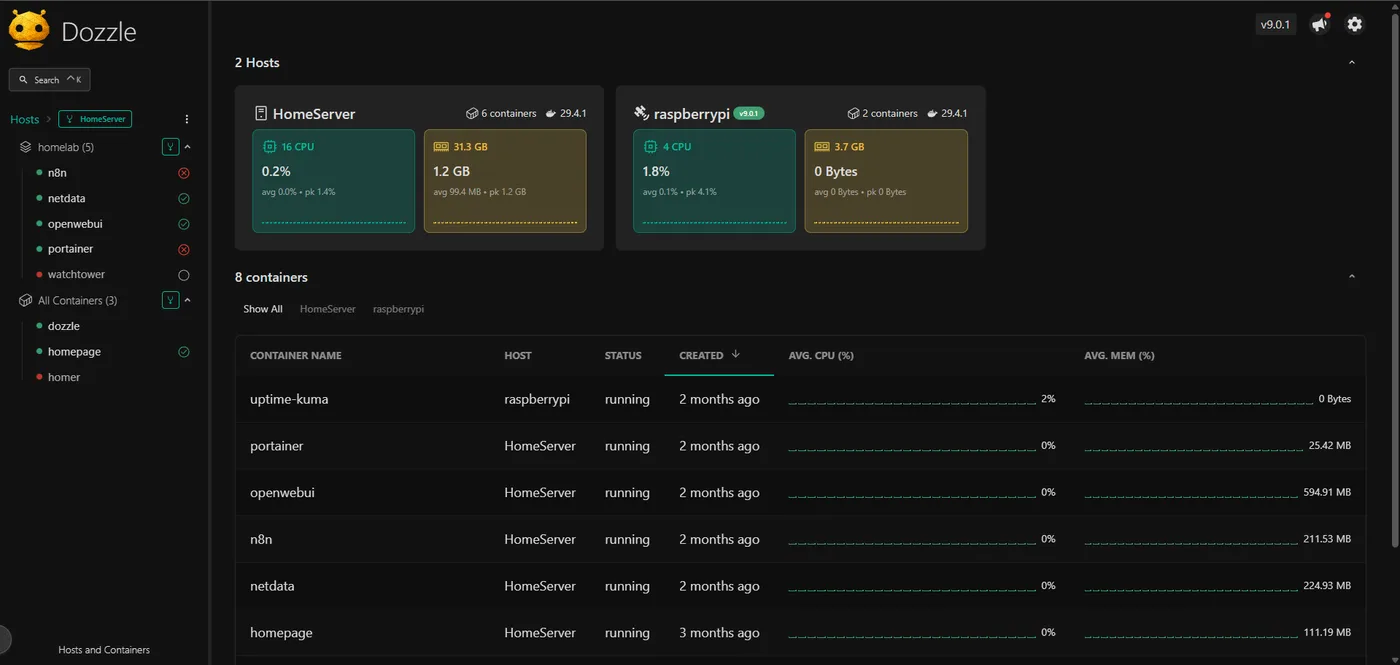Click the Dozzle bee logo
Image resolution: width=1400 pixels, height=665 pixels.
(x=28, y=30)
